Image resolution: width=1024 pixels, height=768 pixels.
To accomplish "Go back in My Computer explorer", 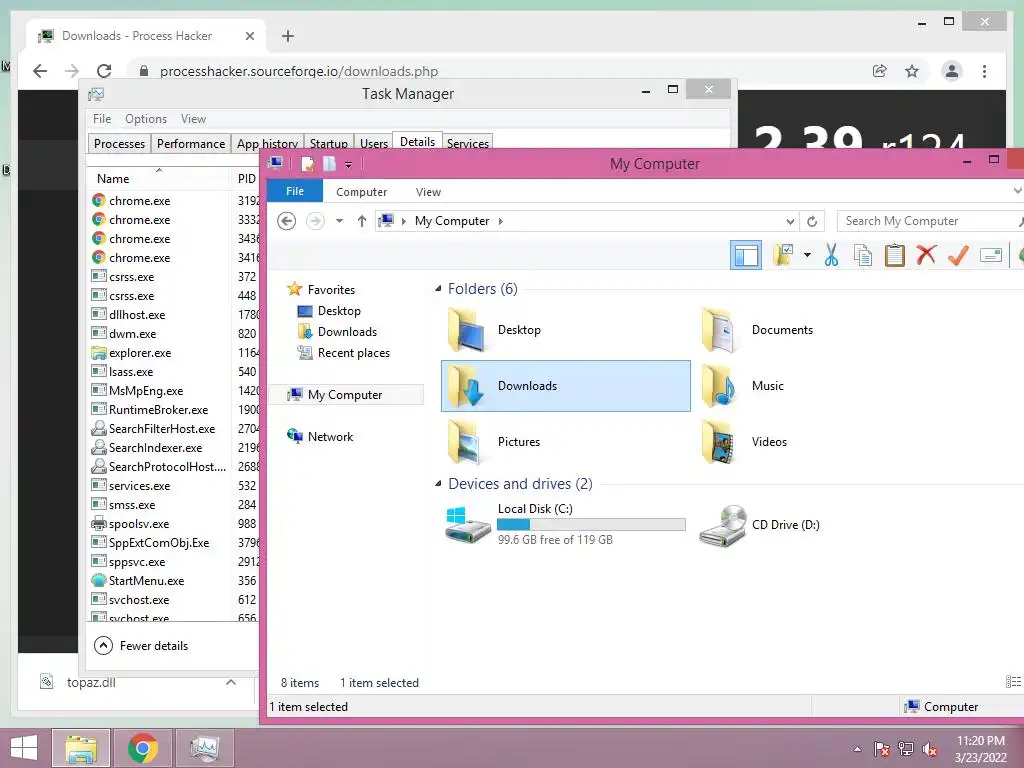I will (x=286, y=221).
